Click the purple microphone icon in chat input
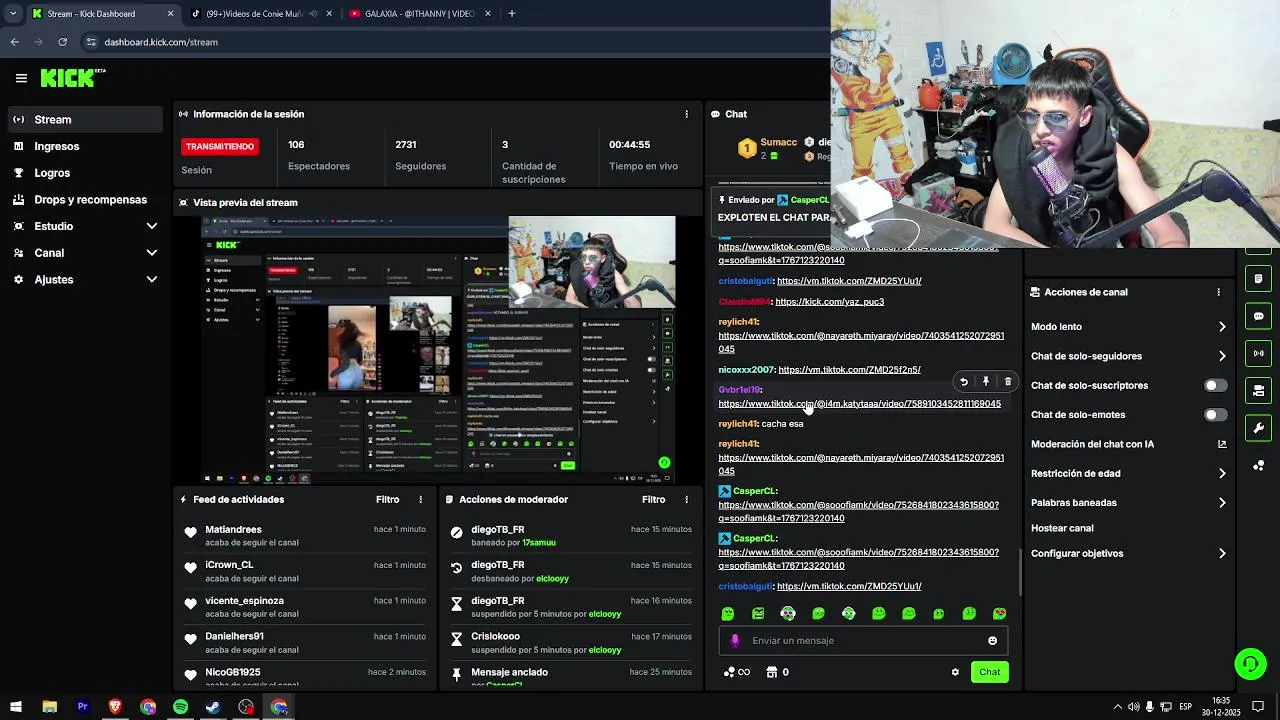Screen dimensions: 1280x720 pos(735,641)
